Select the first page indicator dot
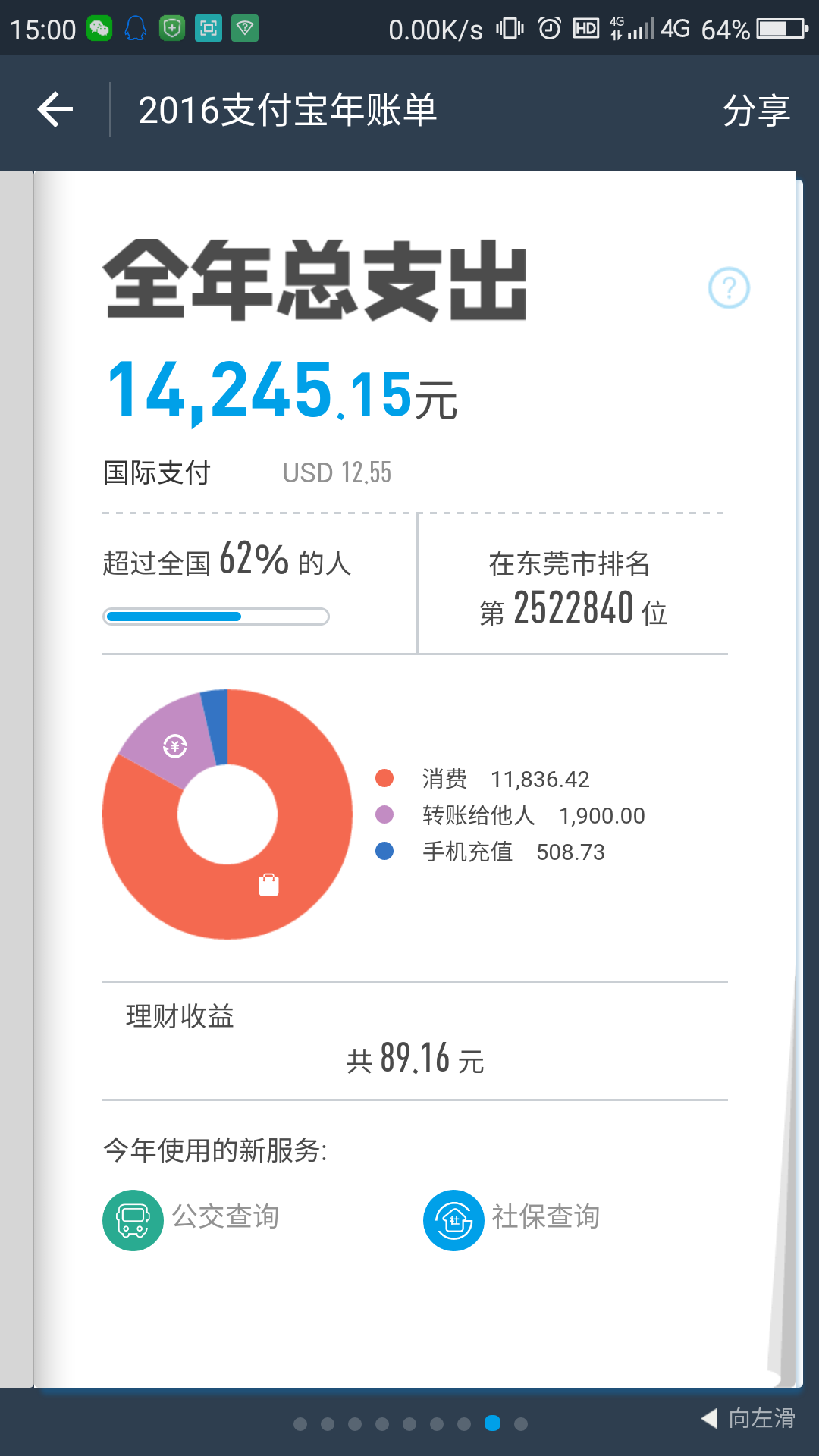This screenshot has height=1456, width=819. pos(300,1424)
